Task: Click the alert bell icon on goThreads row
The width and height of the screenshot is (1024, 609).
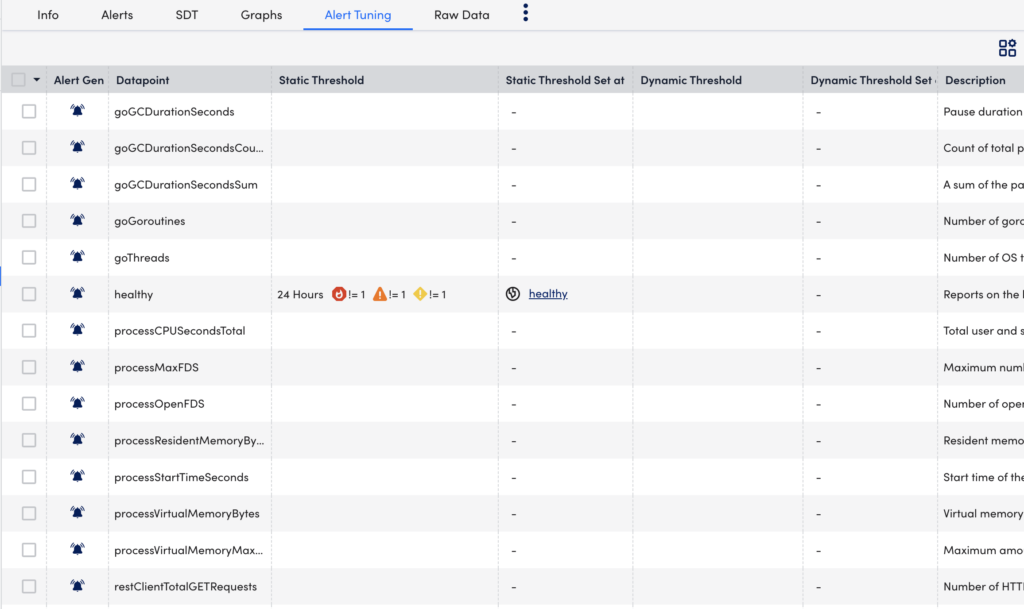Action: 78,257
